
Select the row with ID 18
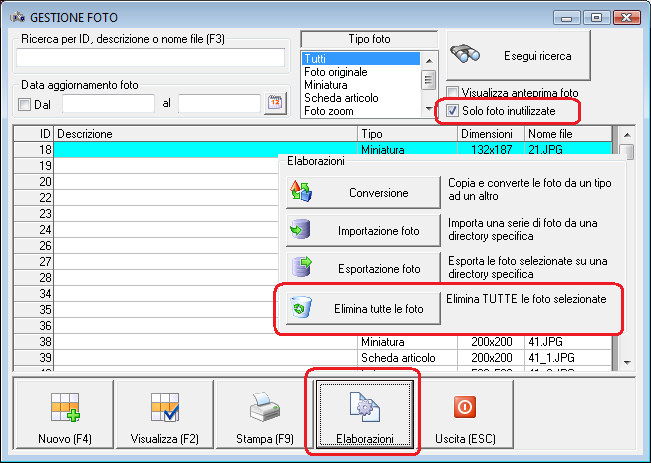[313, 149]
